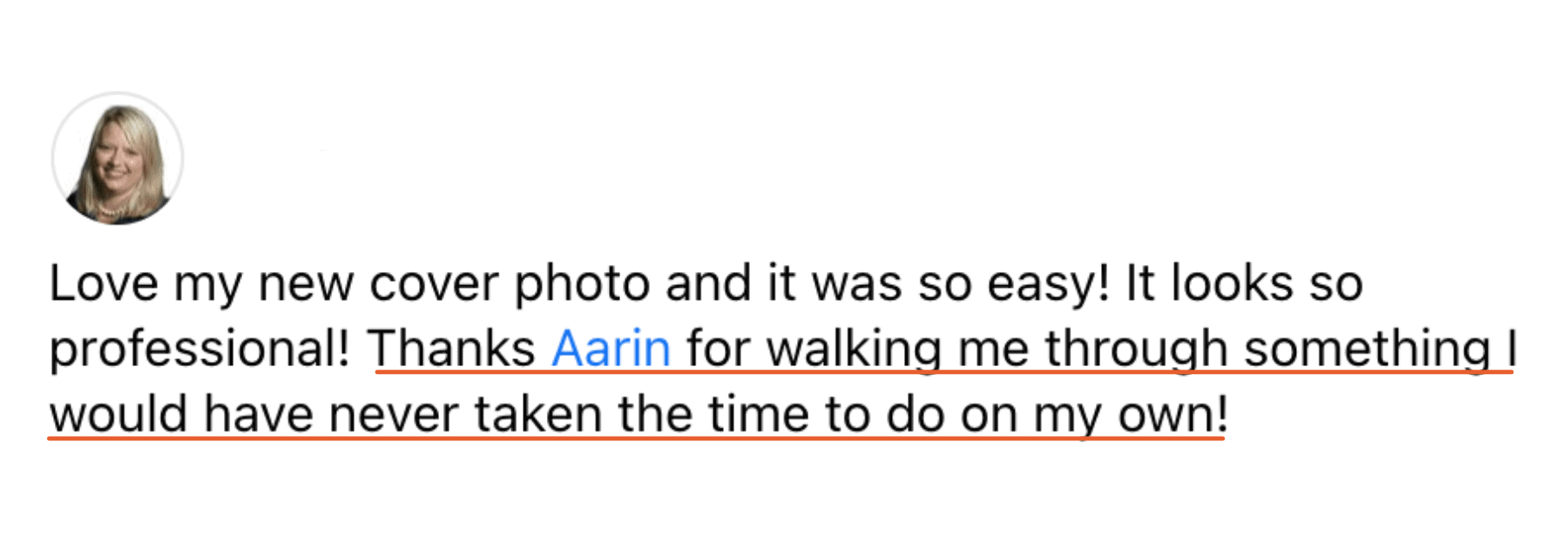The height and width of the screenshot is (544, 1568).
Task: Open the blonde woman's profile picture
Action: (x=118, y=159)
